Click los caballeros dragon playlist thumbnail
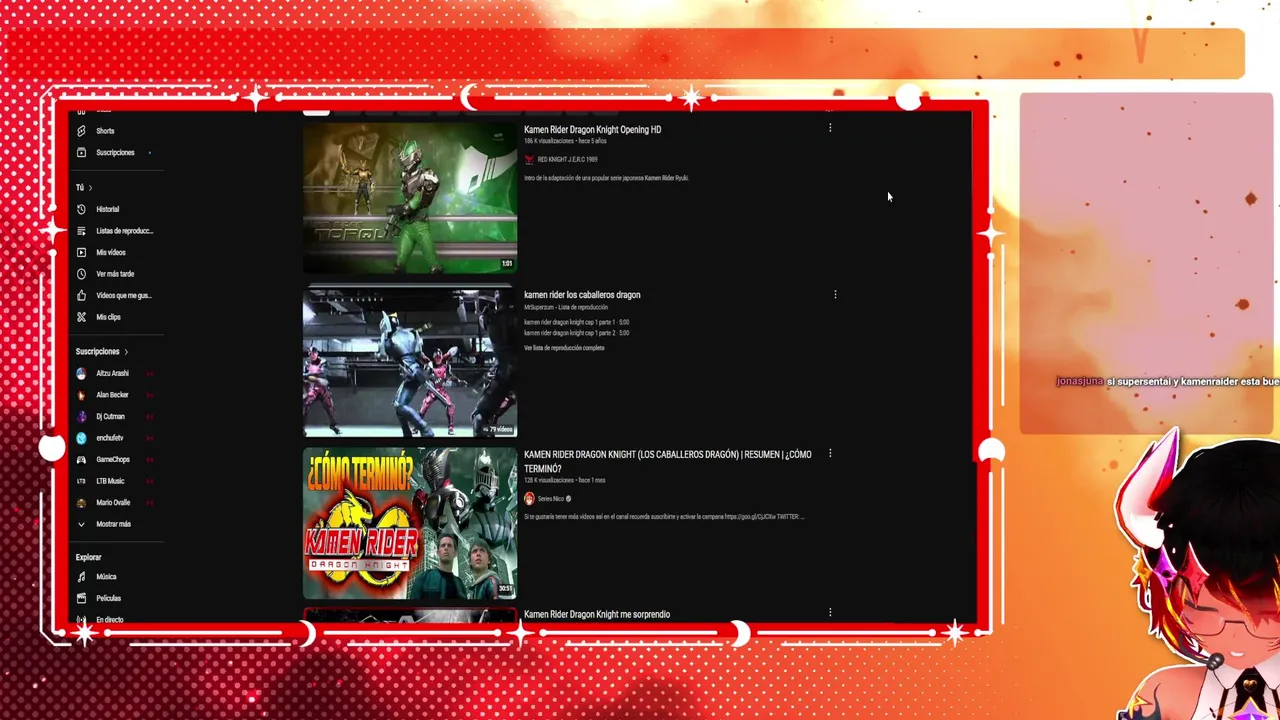1280x720 pixels. click(x=410, y=364)
